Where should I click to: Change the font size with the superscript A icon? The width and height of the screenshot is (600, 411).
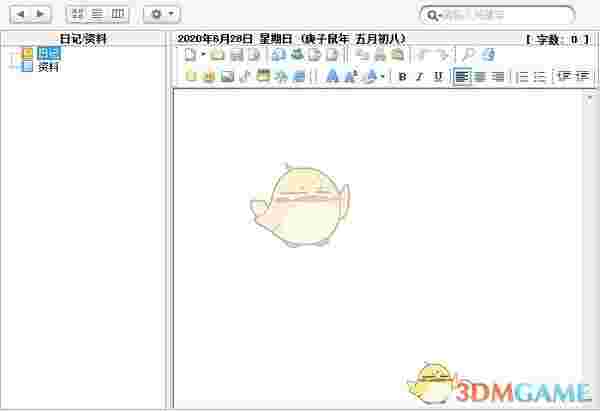coord(350,76)
